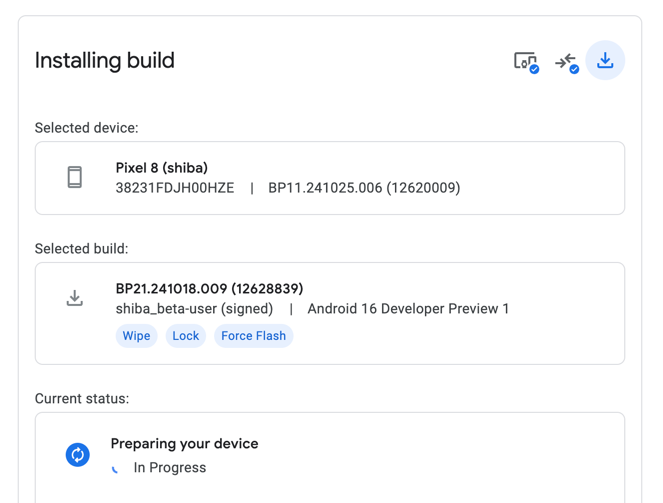The height and width of the screenshot is (503, 663).
Task: Click the BP21.241018.009 build title
Action: click(209, 288)
